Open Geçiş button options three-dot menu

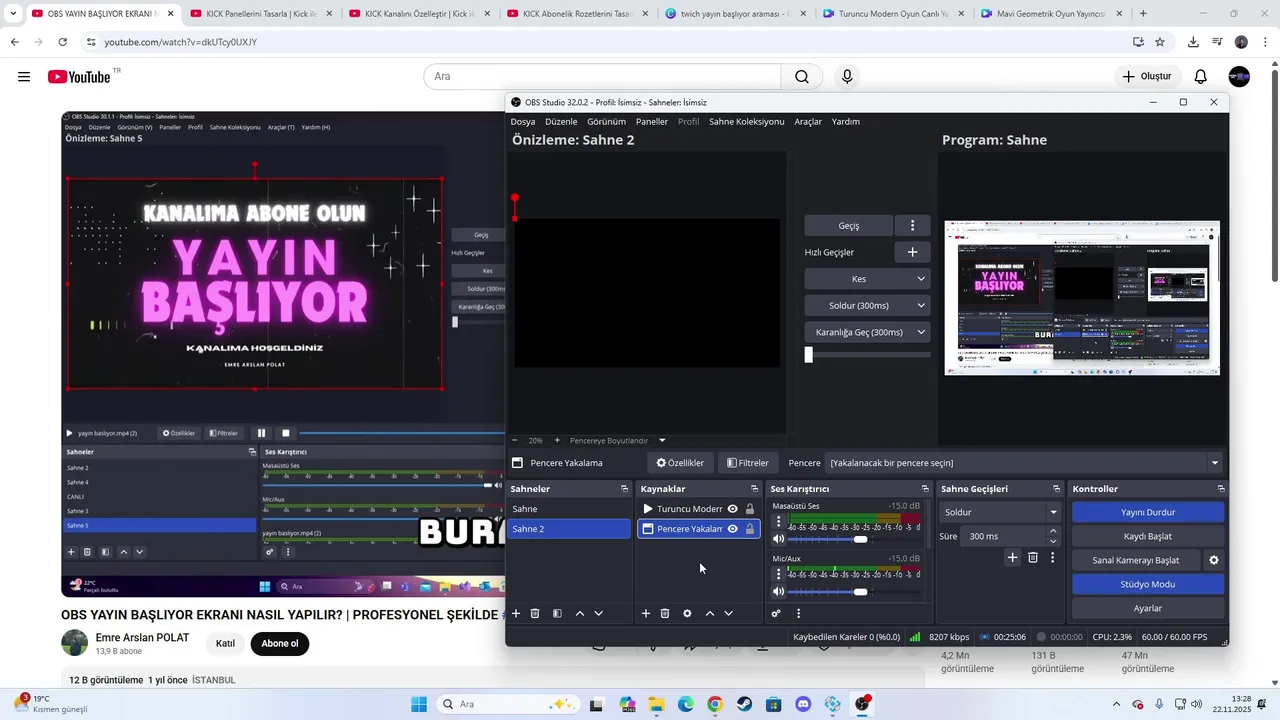(912, 225)
